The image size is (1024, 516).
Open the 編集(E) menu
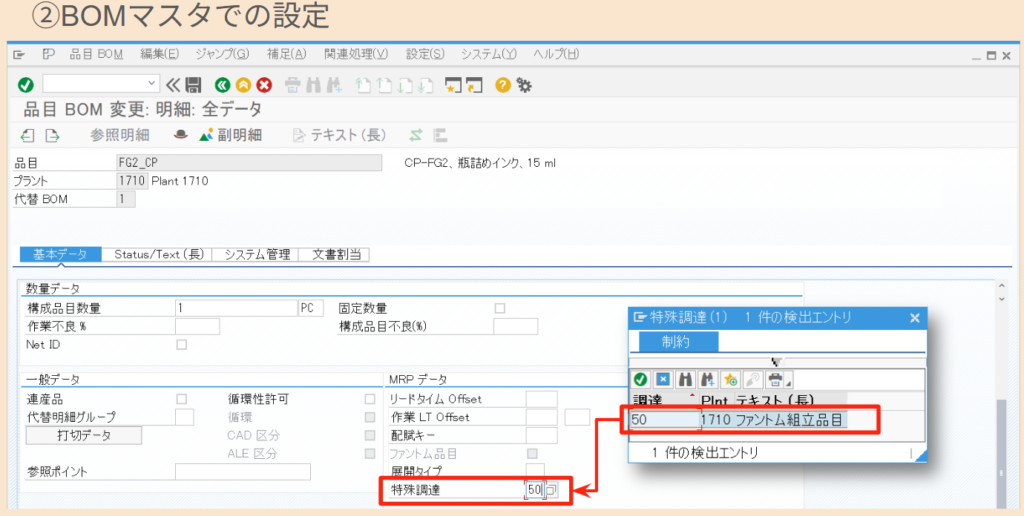[159, 54]
